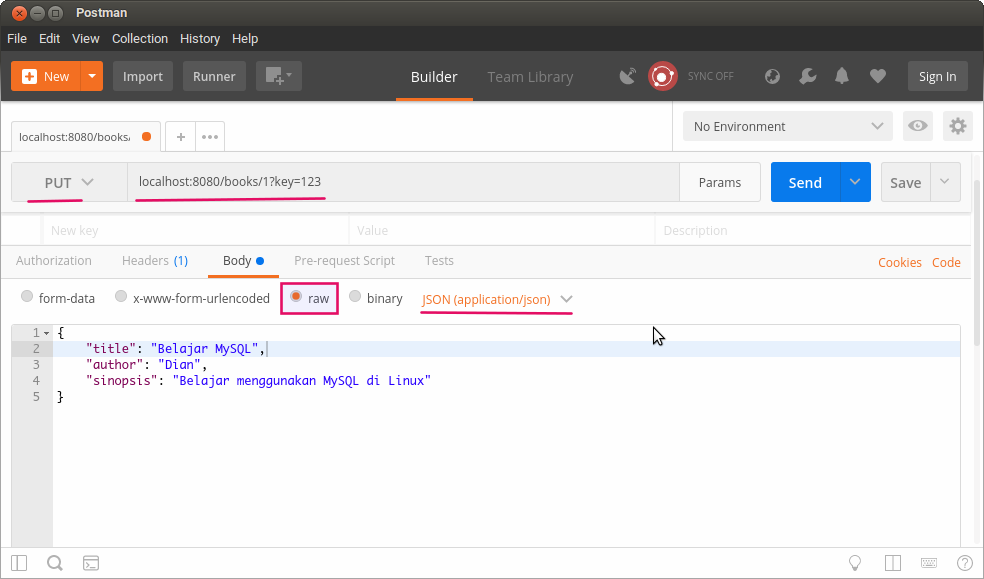Open the Postman console icon in status bar
Viewport: 984px width, 579px height.
point(91,563)
